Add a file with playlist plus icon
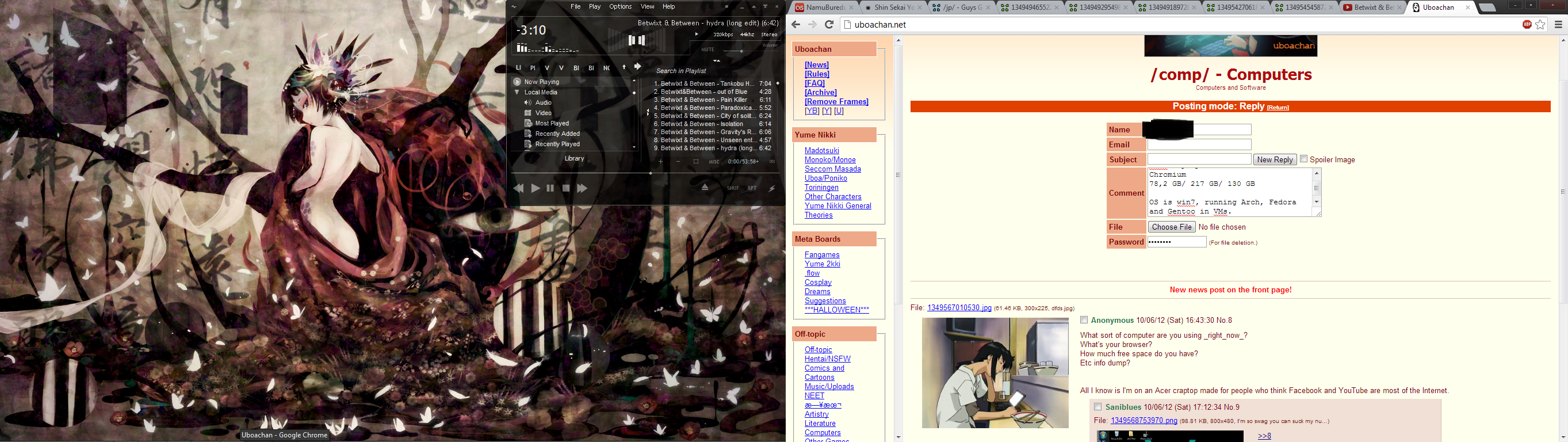1568x442 pixels. (660, 162)
